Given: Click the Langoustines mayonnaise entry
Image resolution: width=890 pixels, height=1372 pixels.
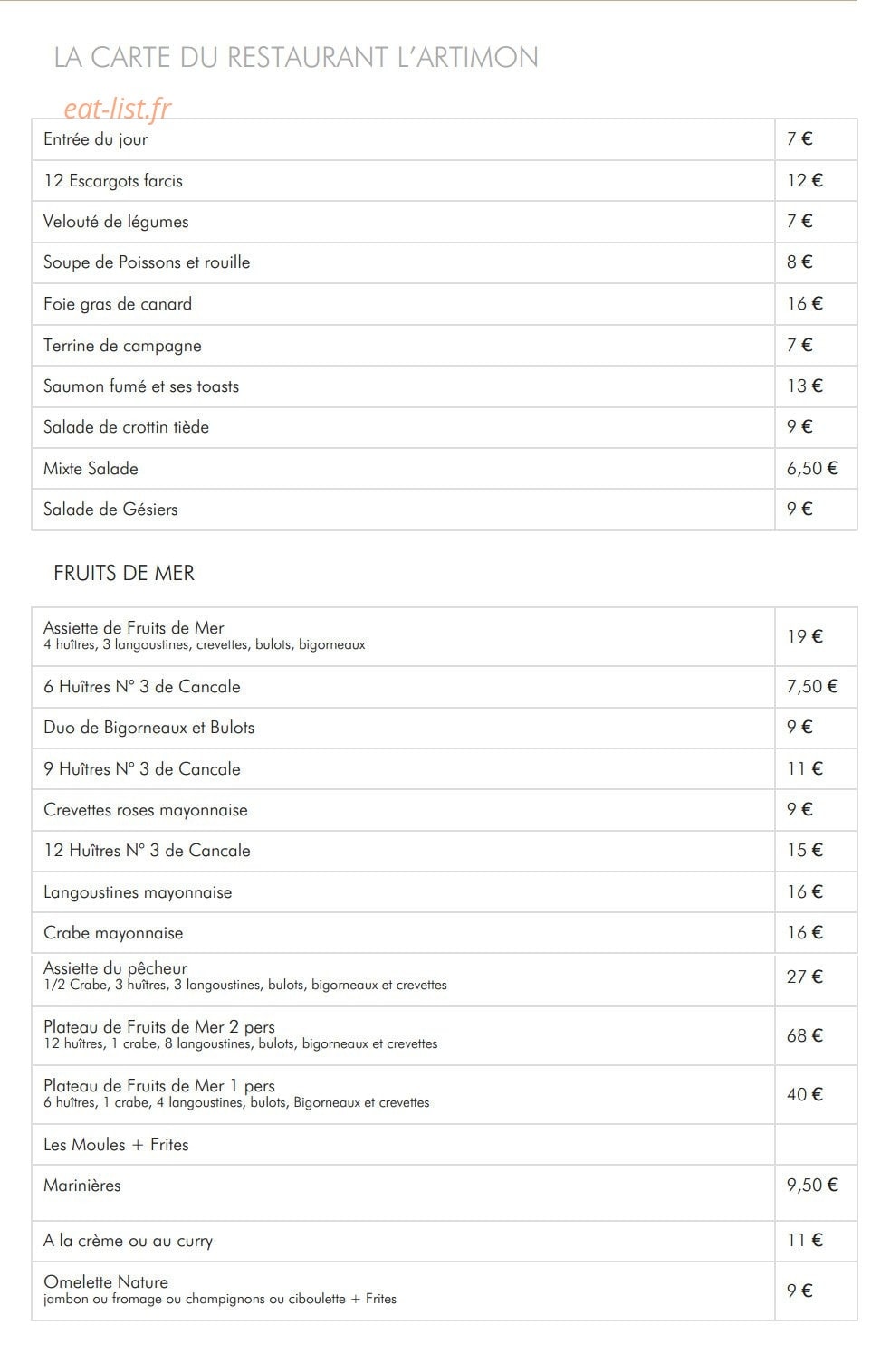Looking at the screenshot, I should point(138,892).
